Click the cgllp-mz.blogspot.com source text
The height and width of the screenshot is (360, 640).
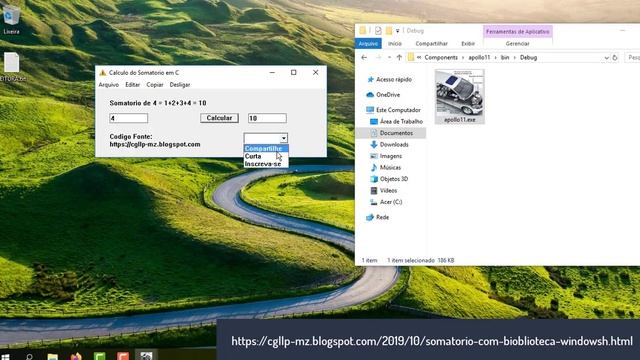click(155, 144)
